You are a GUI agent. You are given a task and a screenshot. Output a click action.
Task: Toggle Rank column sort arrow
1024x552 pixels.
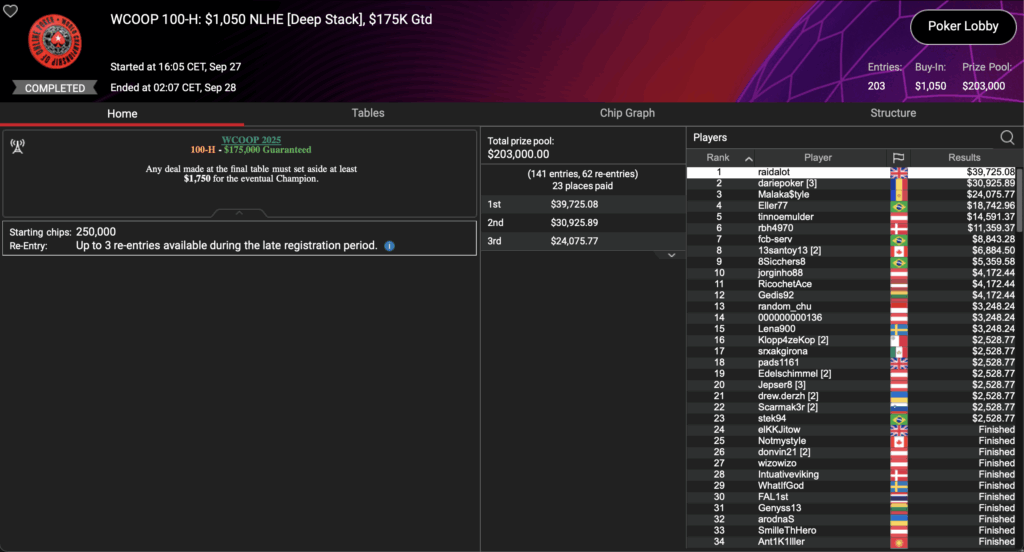click(749, 159)
